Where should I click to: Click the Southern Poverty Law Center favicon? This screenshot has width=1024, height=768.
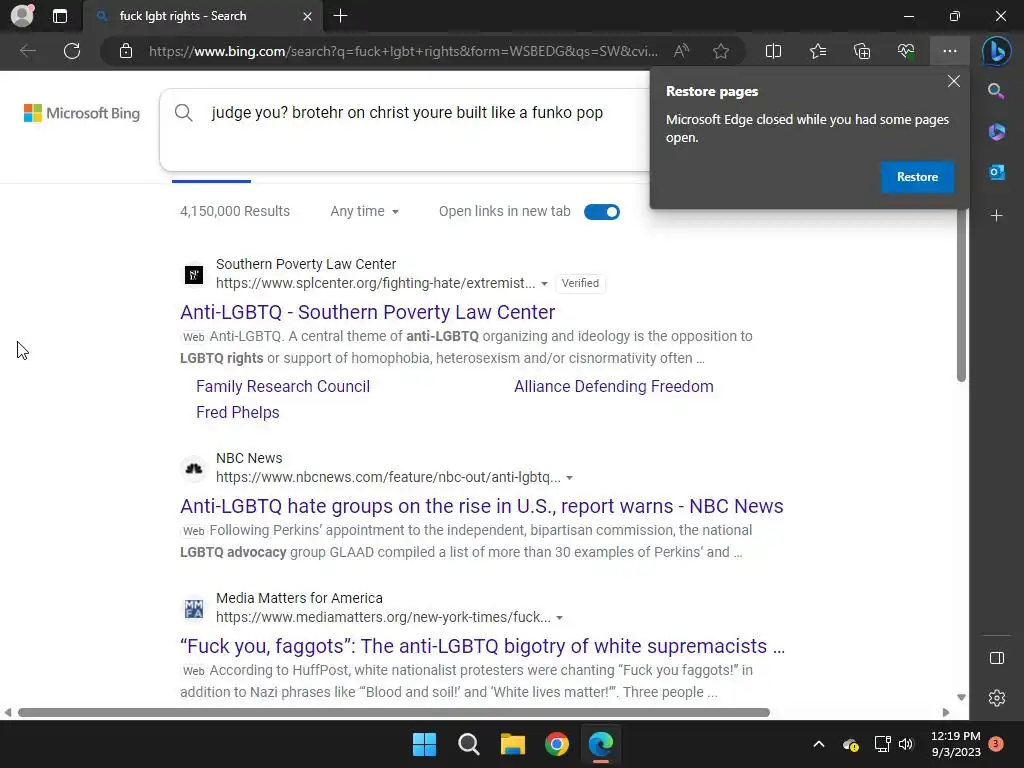pos(194,274)
